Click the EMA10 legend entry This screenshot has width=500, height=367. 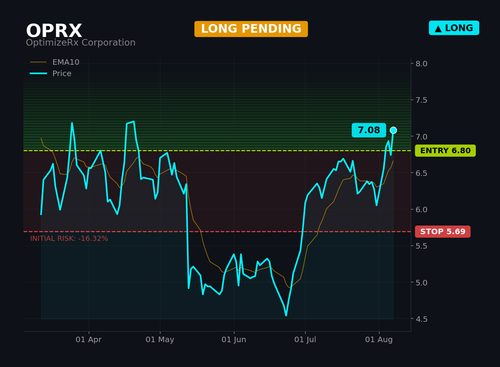55,62
